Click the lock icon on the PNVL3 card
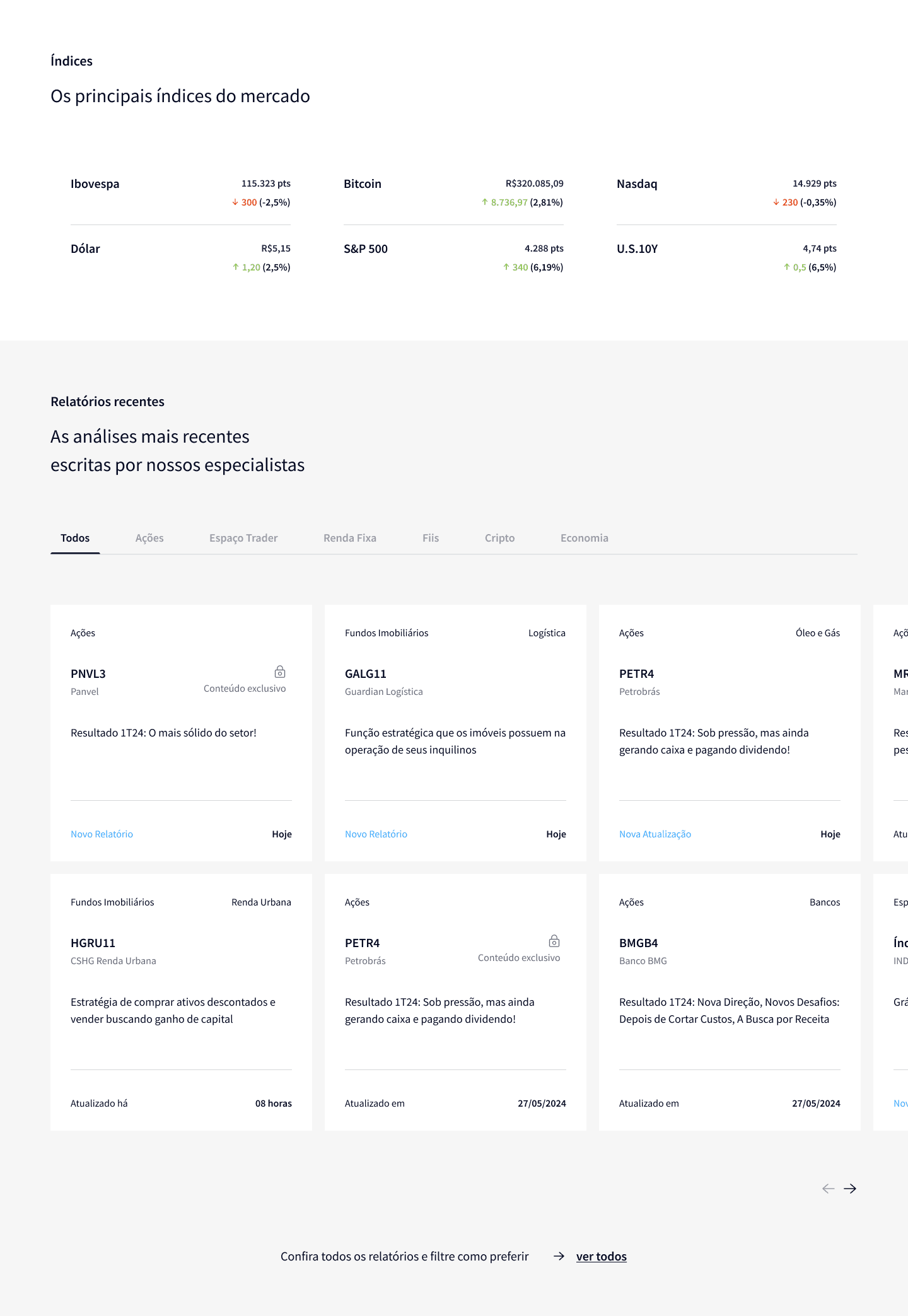908x1316 pixels. [280, 672]
